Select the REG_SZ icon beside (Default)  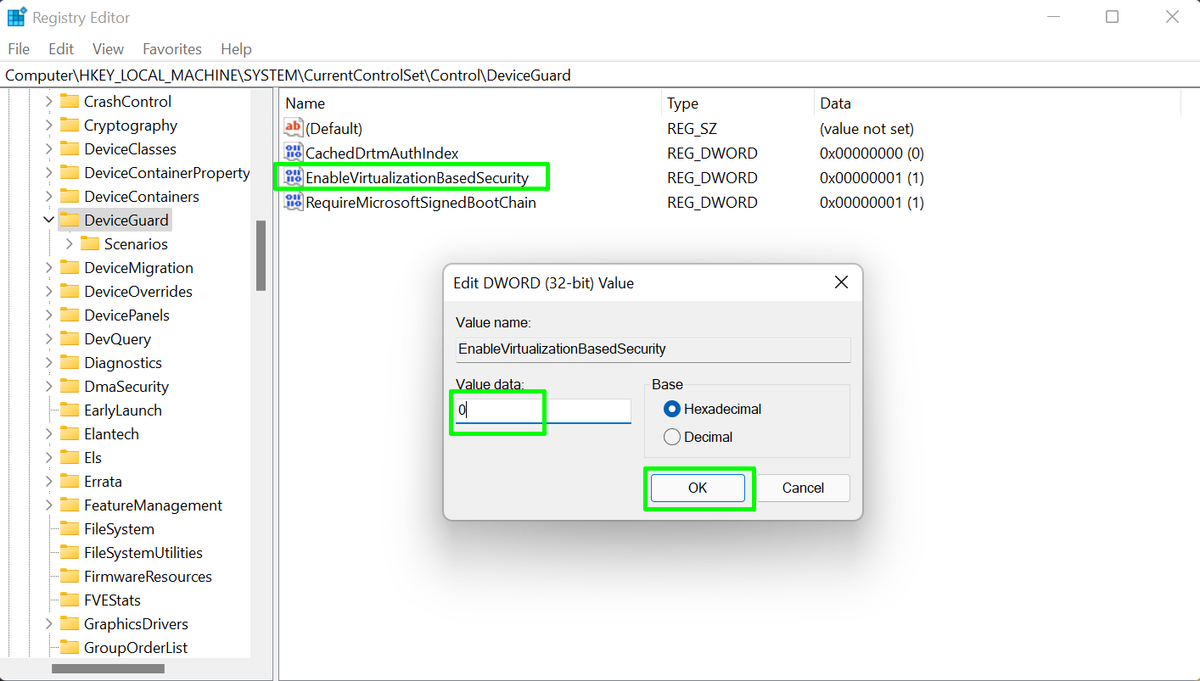tap(294, 128)
